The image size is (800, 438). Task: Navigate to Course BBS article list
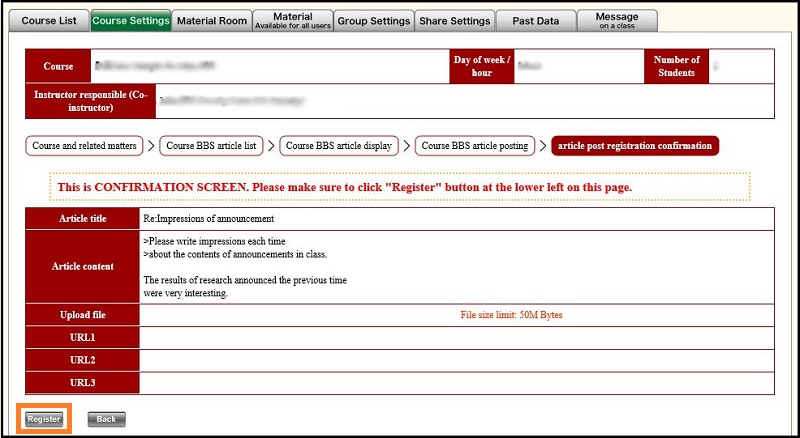(x=212, y=146)
